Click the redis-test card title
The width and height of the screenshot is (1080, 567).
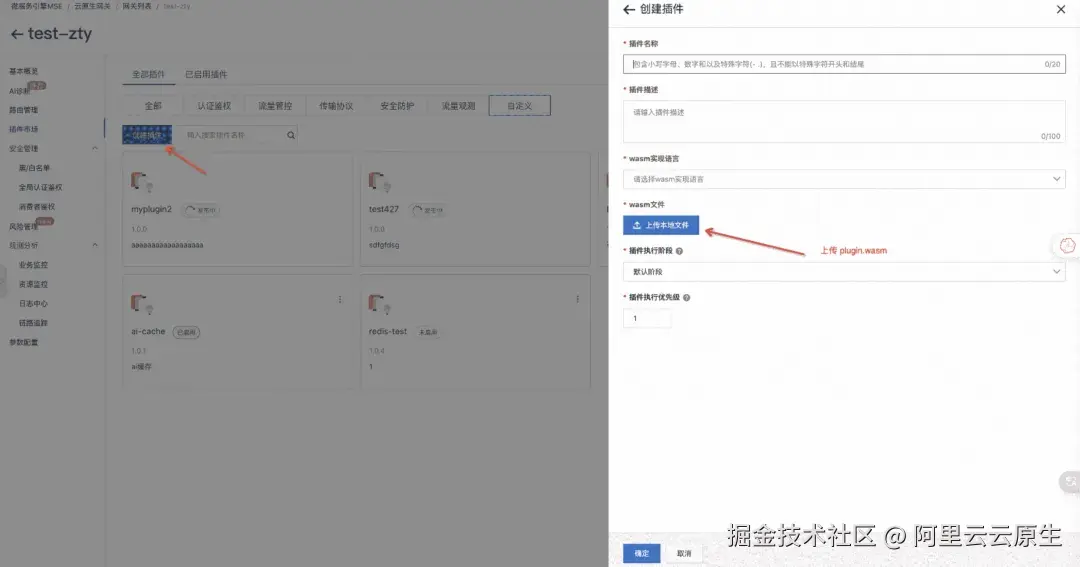388,331
